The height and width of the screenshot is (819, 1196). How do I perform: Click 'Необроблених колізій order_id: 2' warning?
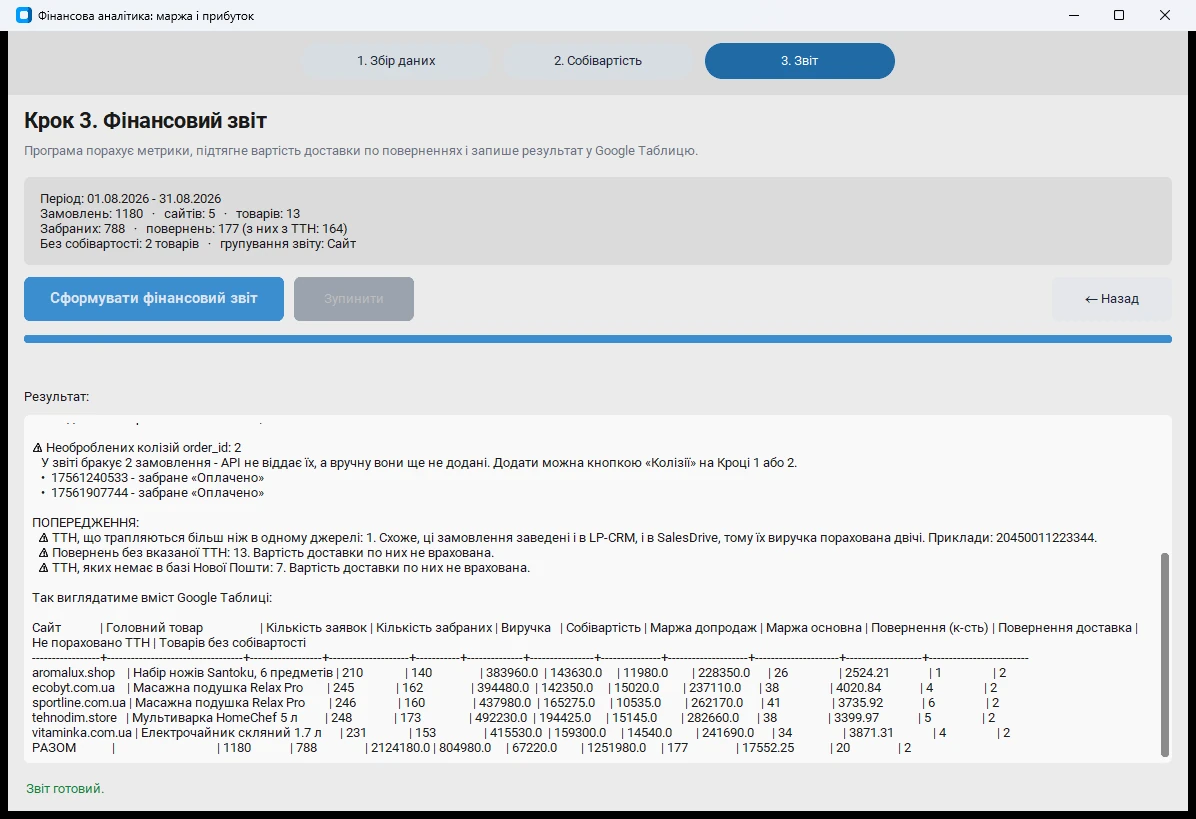[137, 448]
